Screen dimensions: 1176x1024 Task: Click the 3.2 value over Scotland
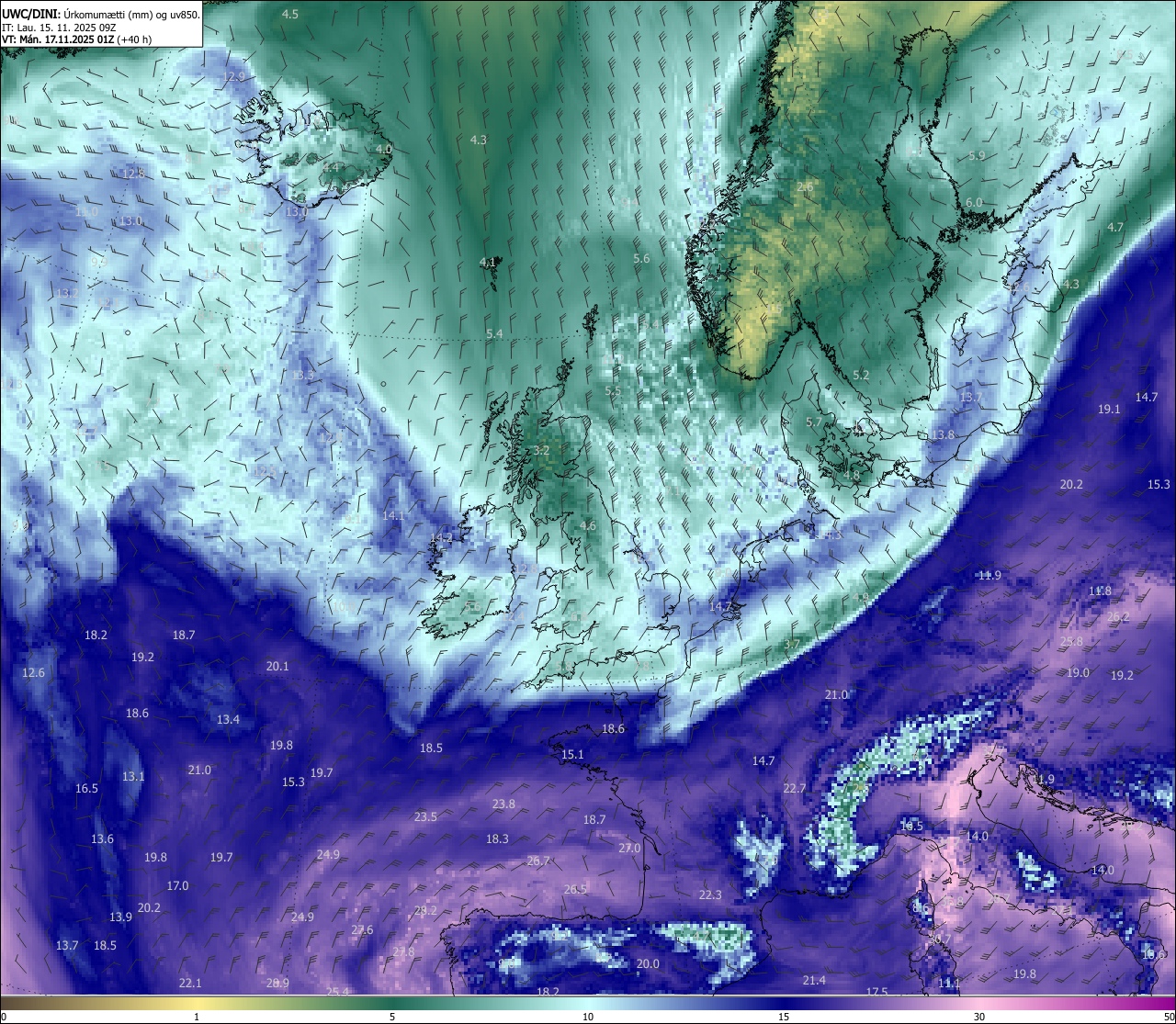(541, 450)
